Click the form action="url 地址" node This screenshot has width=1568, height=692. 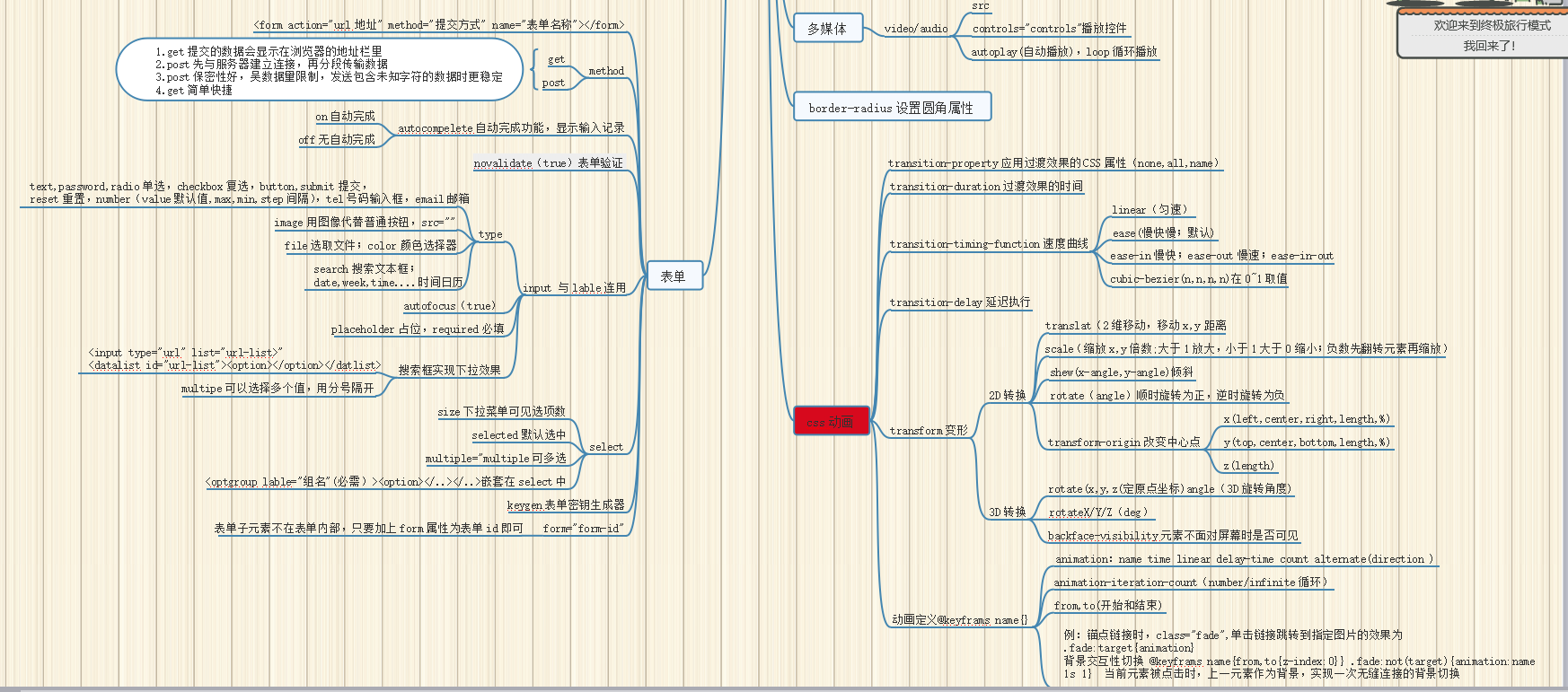[x=439, y=25]
